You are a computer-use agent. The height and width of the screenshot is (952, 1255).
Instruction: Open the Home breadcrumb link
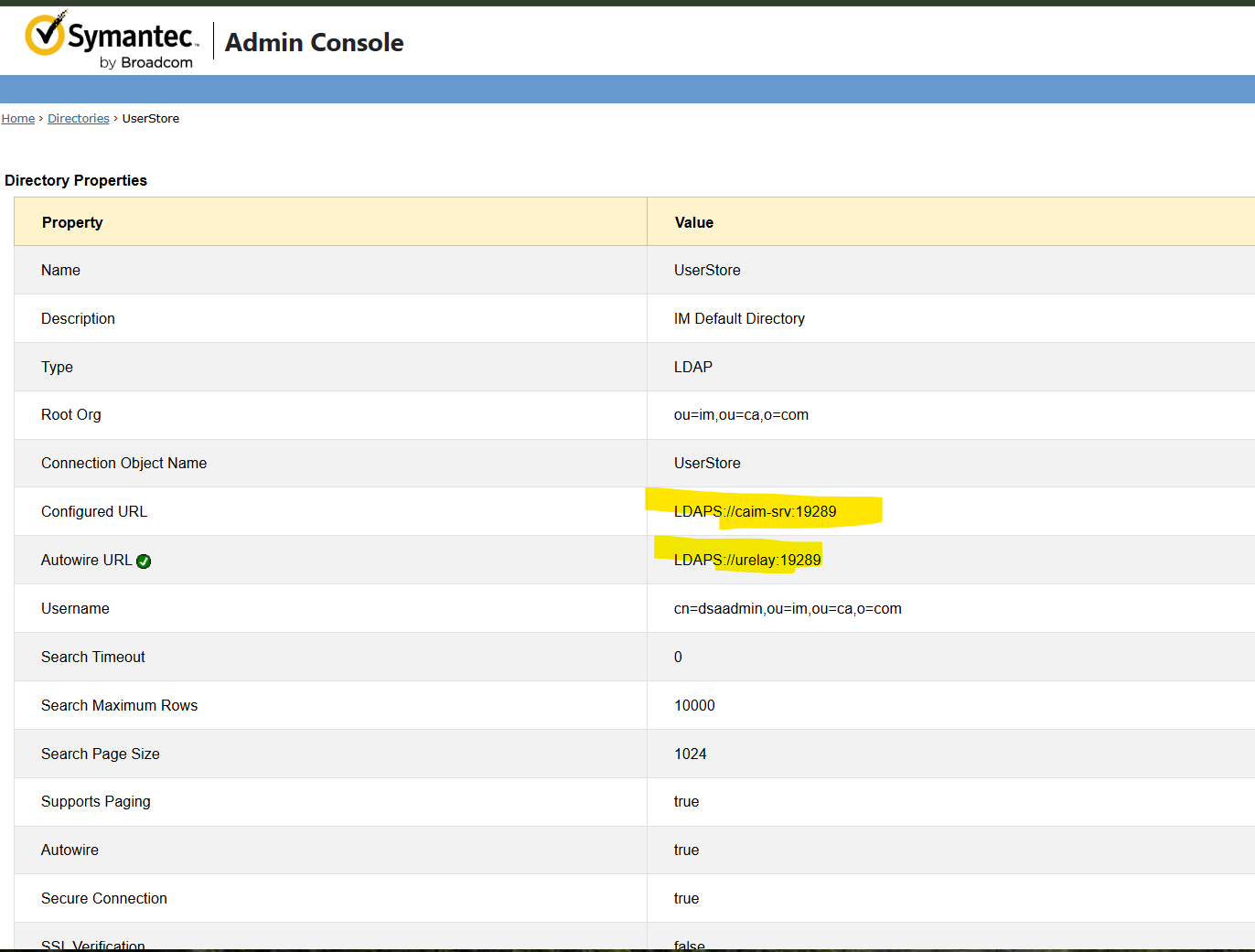[x=18, y=119]
